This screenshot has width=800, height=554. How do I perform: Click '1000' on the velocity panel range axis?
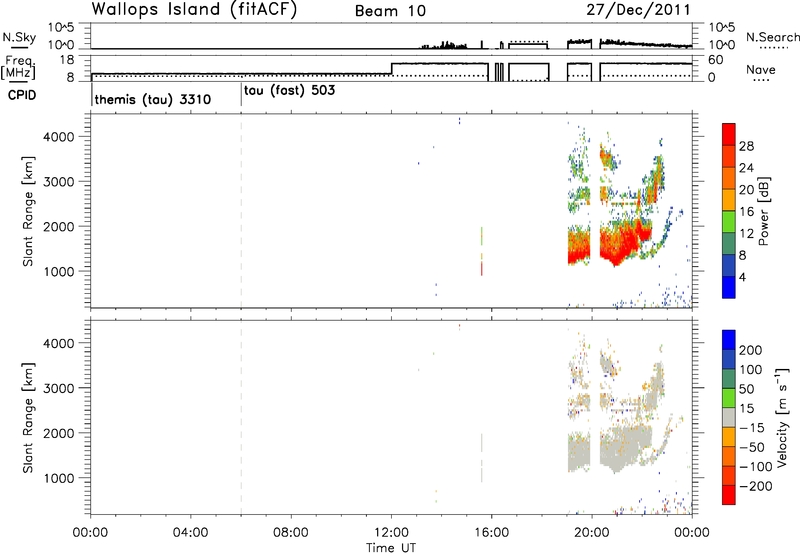pyautogui.click(x=59, y=478)
